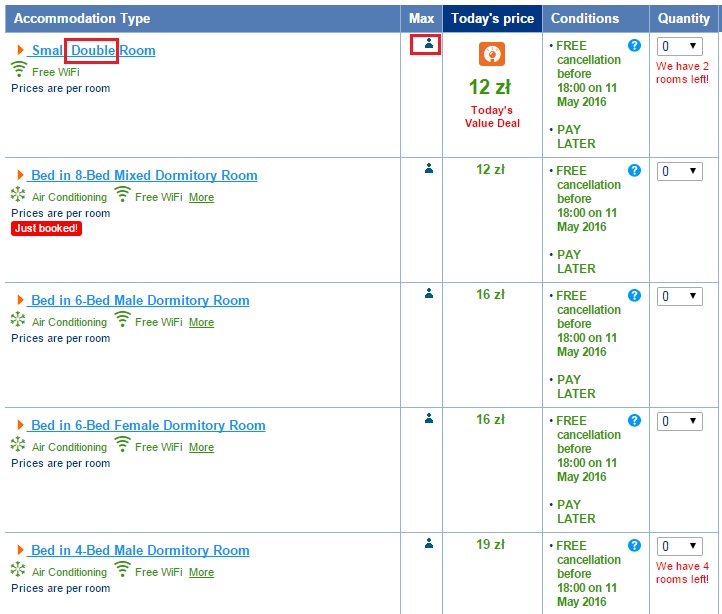The image size is (722, 614).
Task: Click max occupancy person icon for Small Double Room
Action: tap(429, 43)
